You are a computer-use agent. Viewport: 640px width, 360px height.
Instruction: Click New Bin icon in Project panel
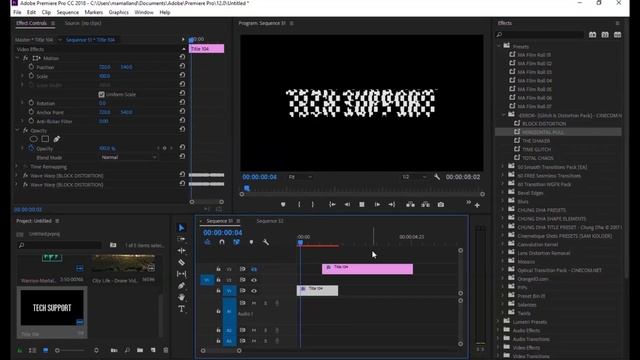(x=140, y=350)
